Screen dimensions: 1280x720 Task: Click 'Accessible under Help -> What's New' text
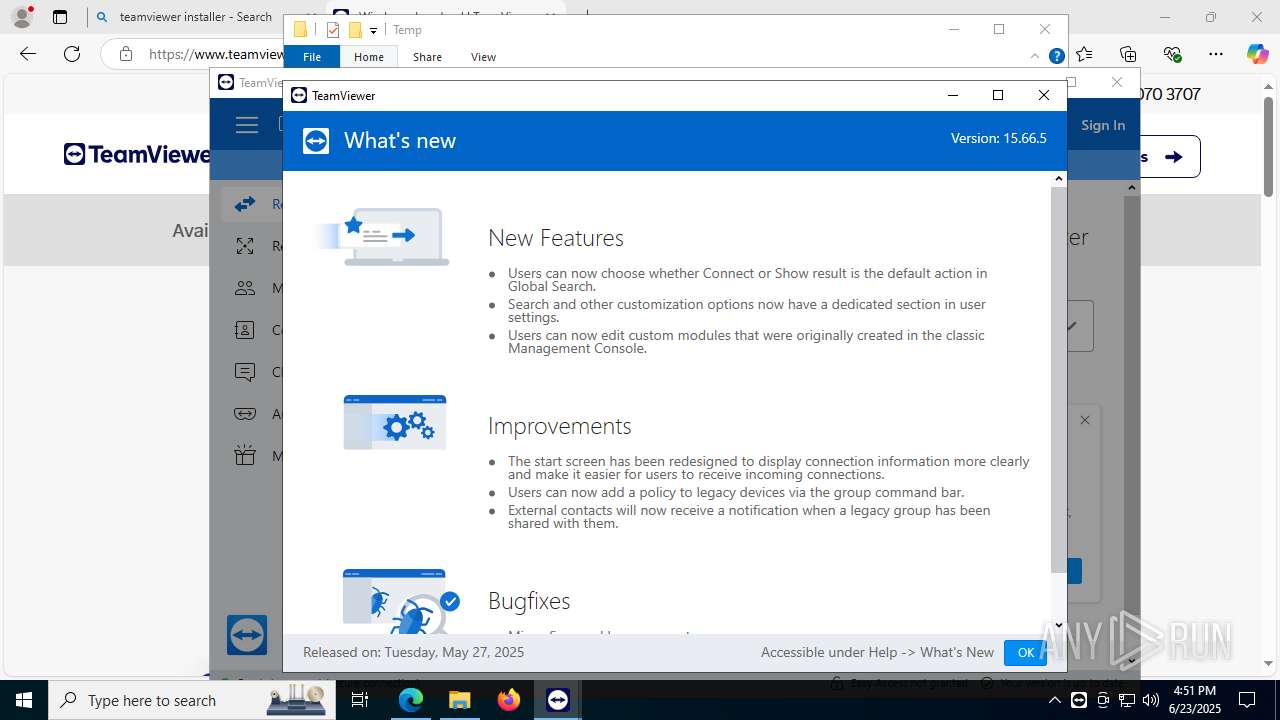pyautogui.click(x=877, y=652)
